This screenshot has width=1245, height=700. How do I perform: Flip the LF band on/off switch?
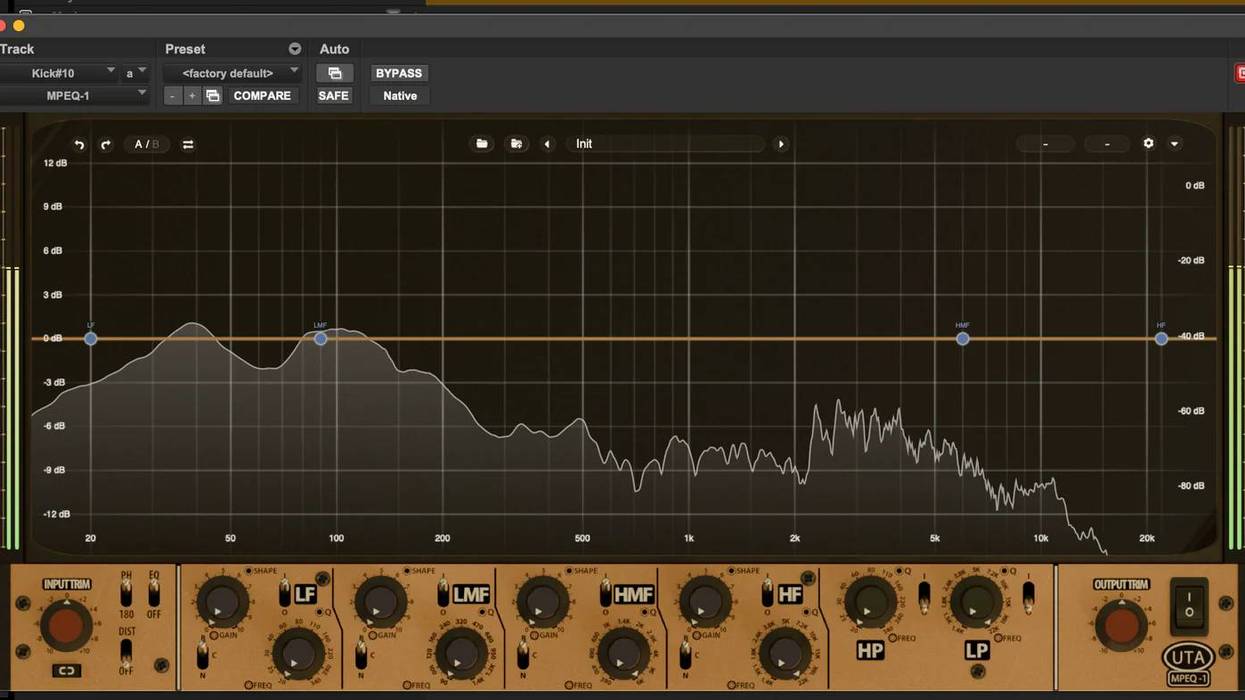[x=284, y=593]
